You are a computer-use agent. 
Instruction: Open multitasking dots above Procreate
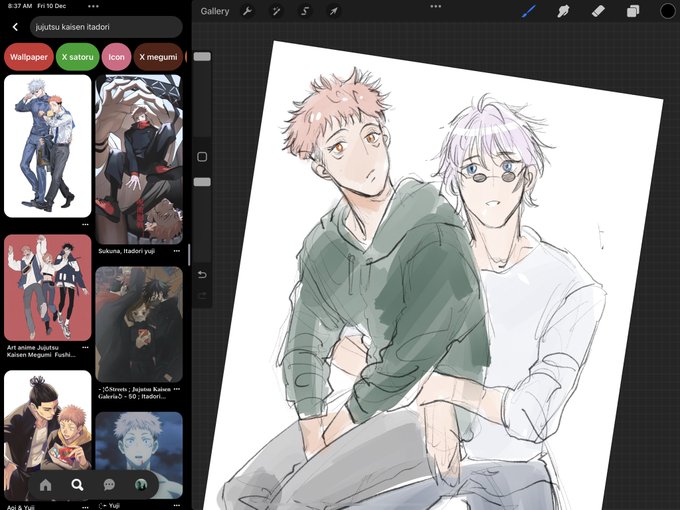[x=436, y=6]
